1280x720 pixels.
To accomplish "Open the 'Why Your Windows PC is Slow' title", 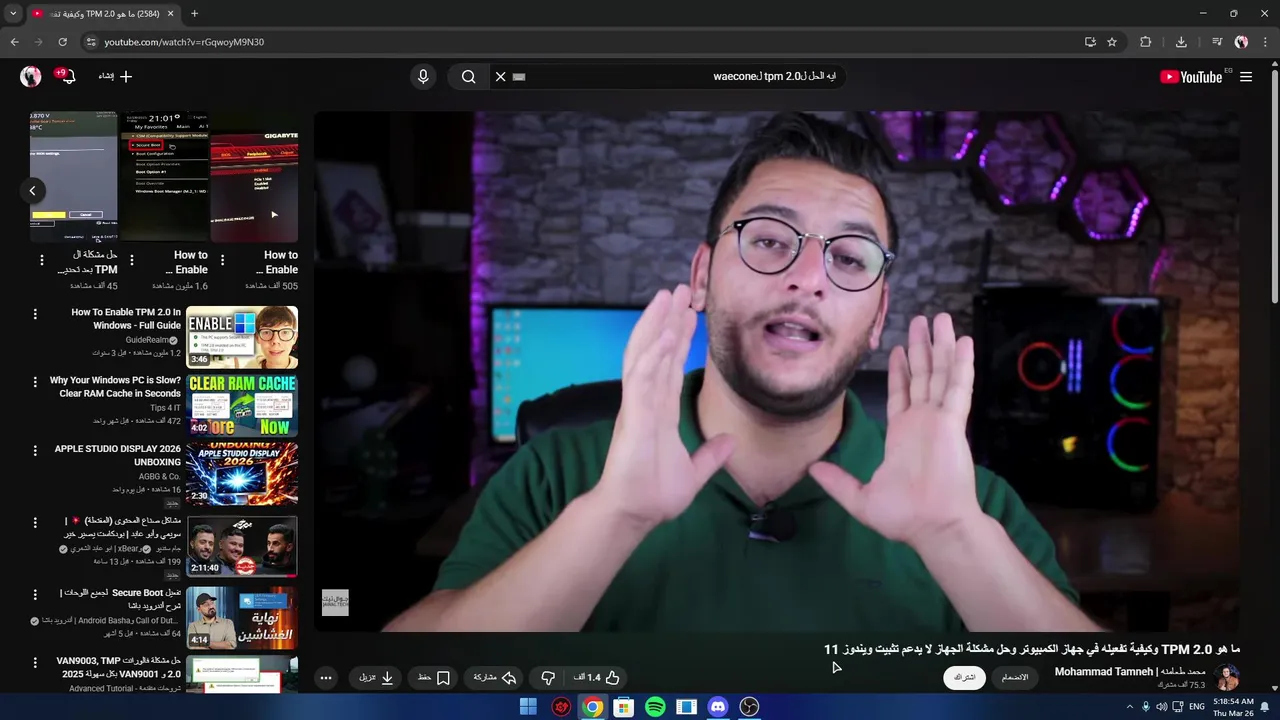I will pyautogui.click(x=115, y=387).
